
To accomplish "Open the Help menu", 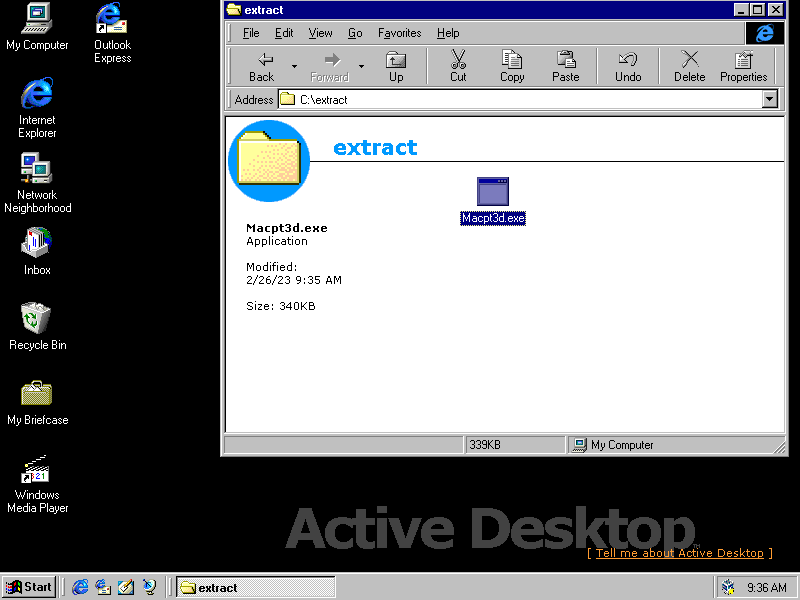I will [448, 33].
